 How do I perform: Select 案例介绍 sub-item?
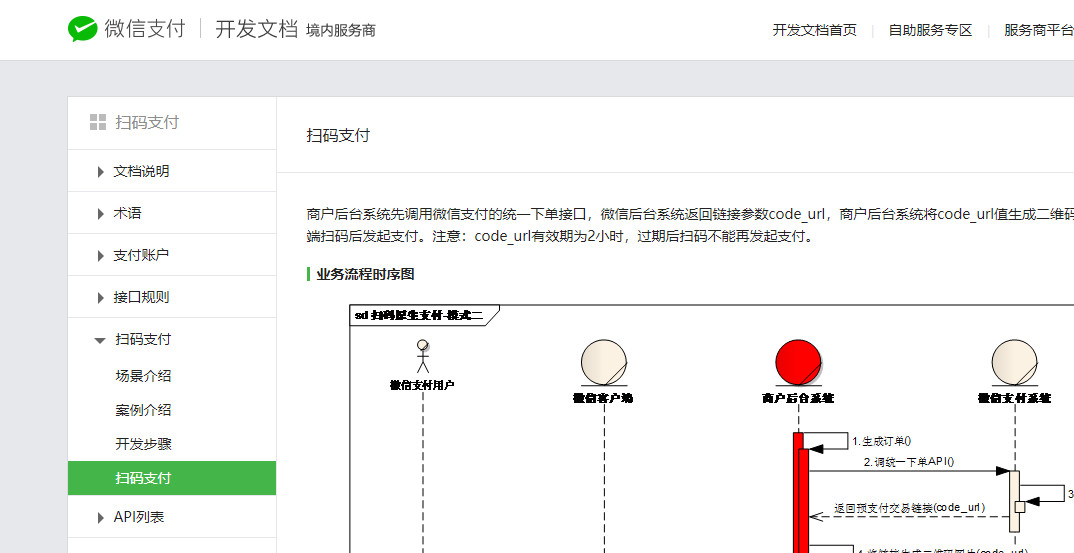[x=143, y=410]
